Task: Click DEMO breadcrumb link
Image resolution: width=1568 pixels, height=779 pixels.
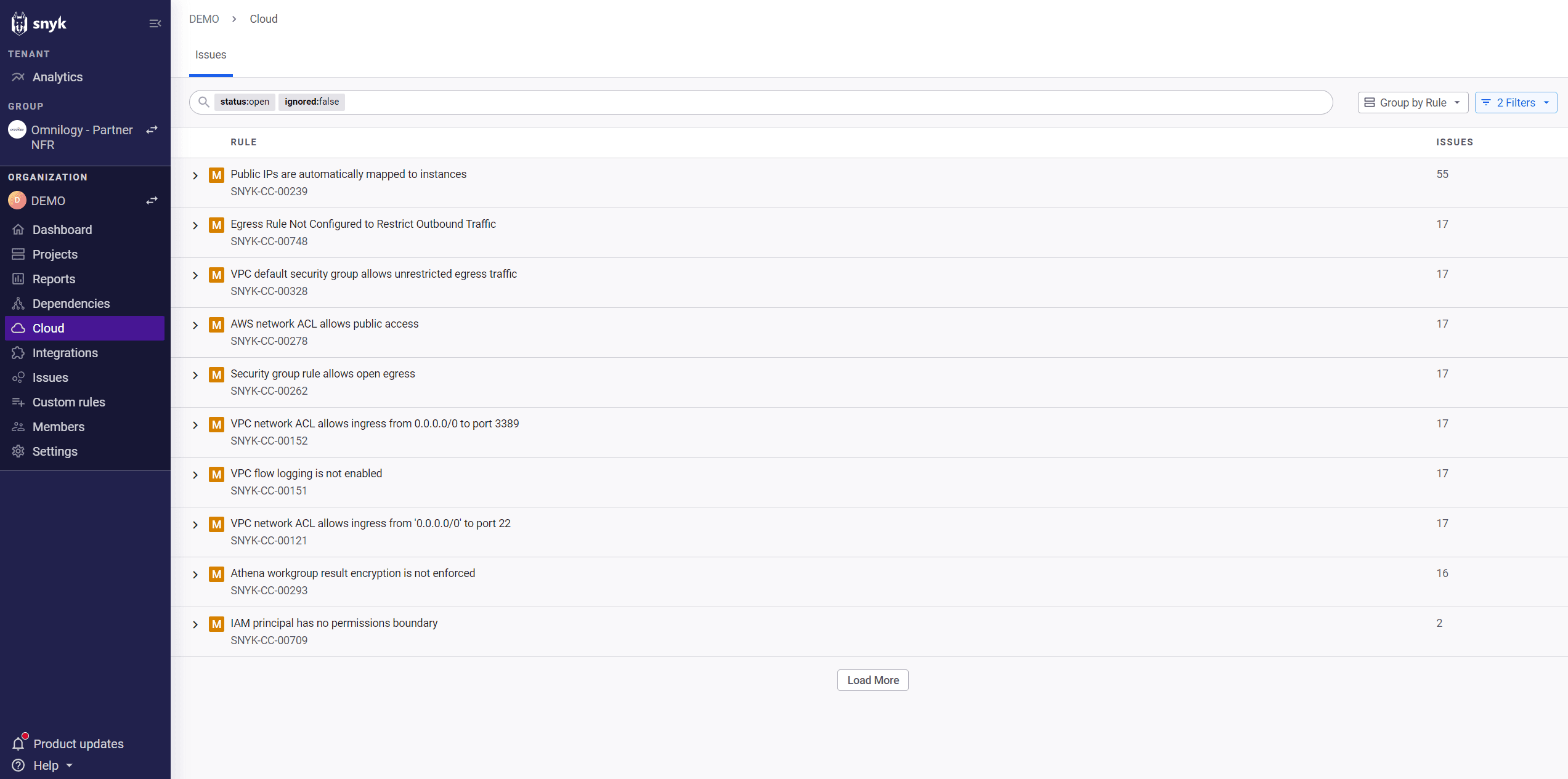Action: pyautogui.click(x=204, y=19)
